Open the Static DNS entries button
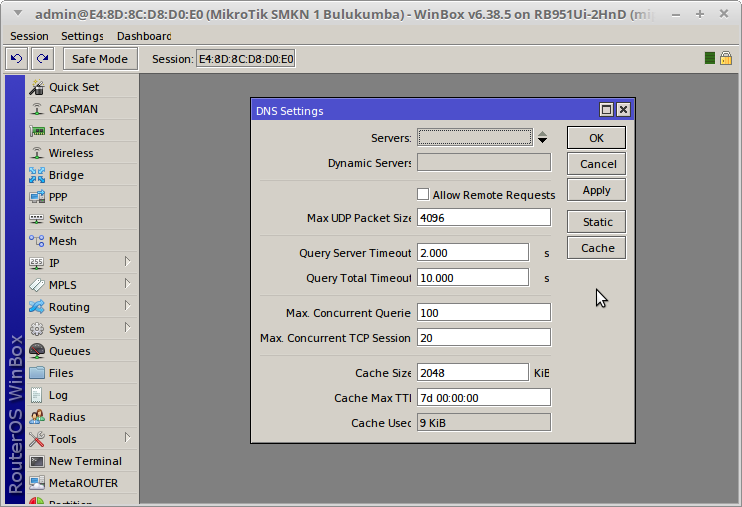The height and width of the screenshot is (507, 742). 596,222
